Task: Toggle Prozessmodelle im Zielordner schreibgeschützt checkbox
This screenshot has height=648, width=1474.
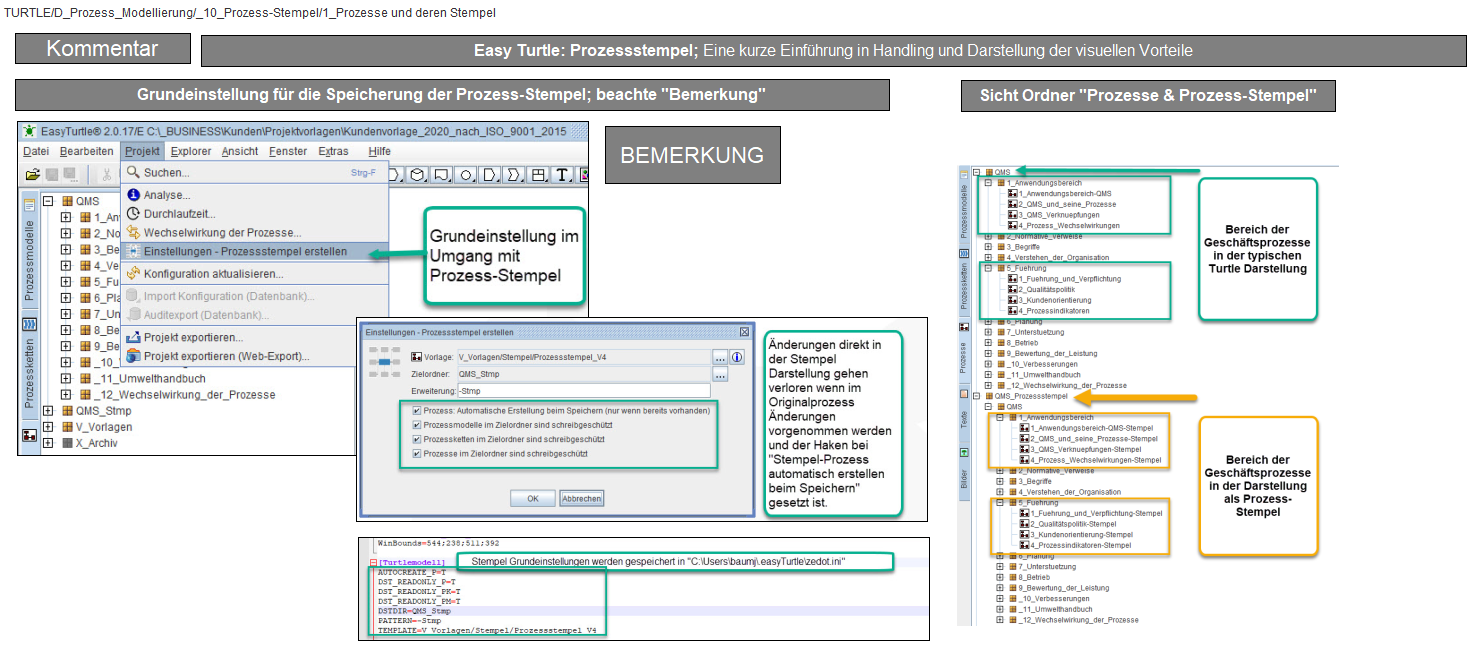Action: click(417, 425)
